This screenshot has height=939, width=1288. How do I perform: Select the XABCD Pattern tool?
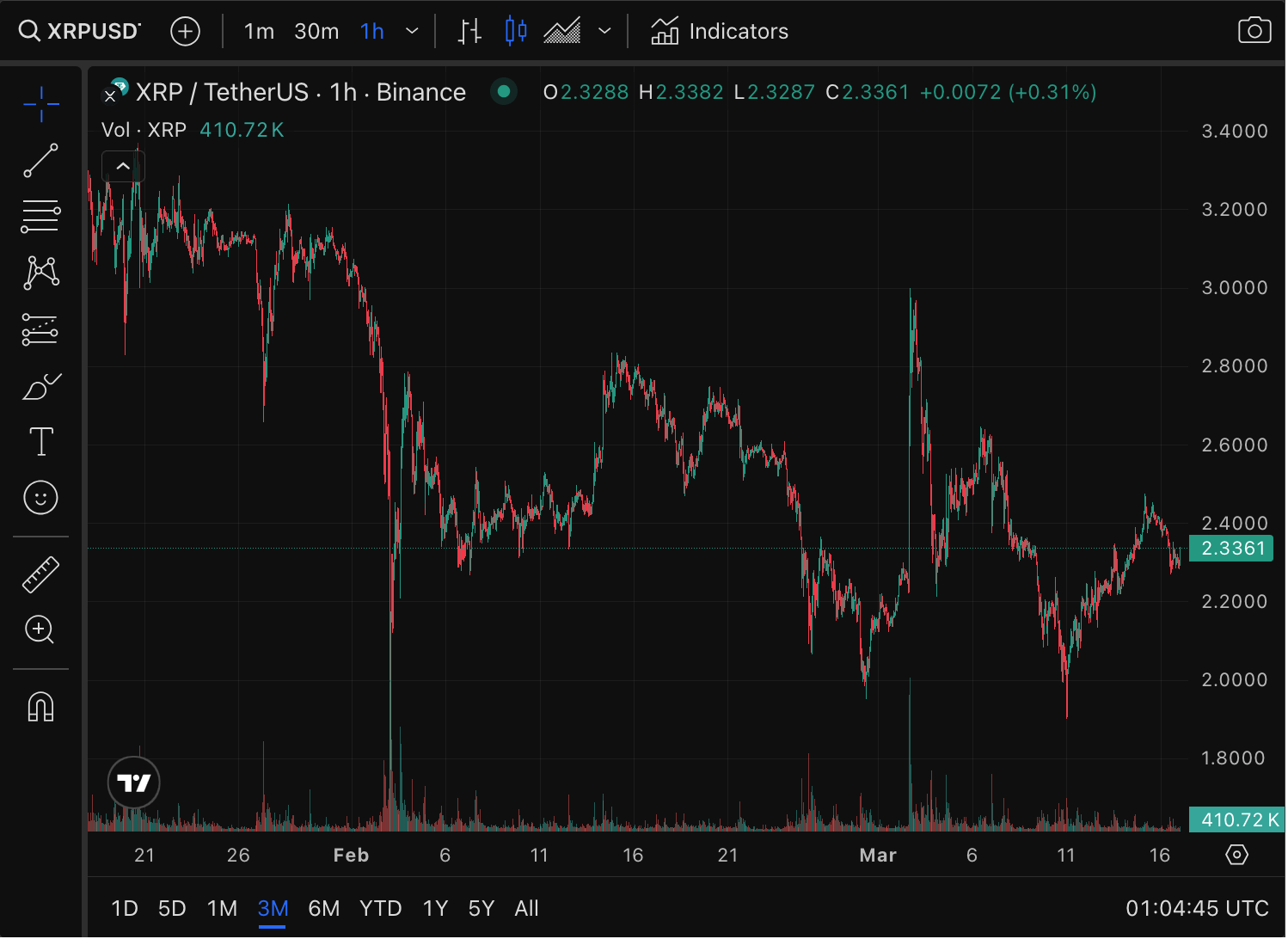pos(40,272)
